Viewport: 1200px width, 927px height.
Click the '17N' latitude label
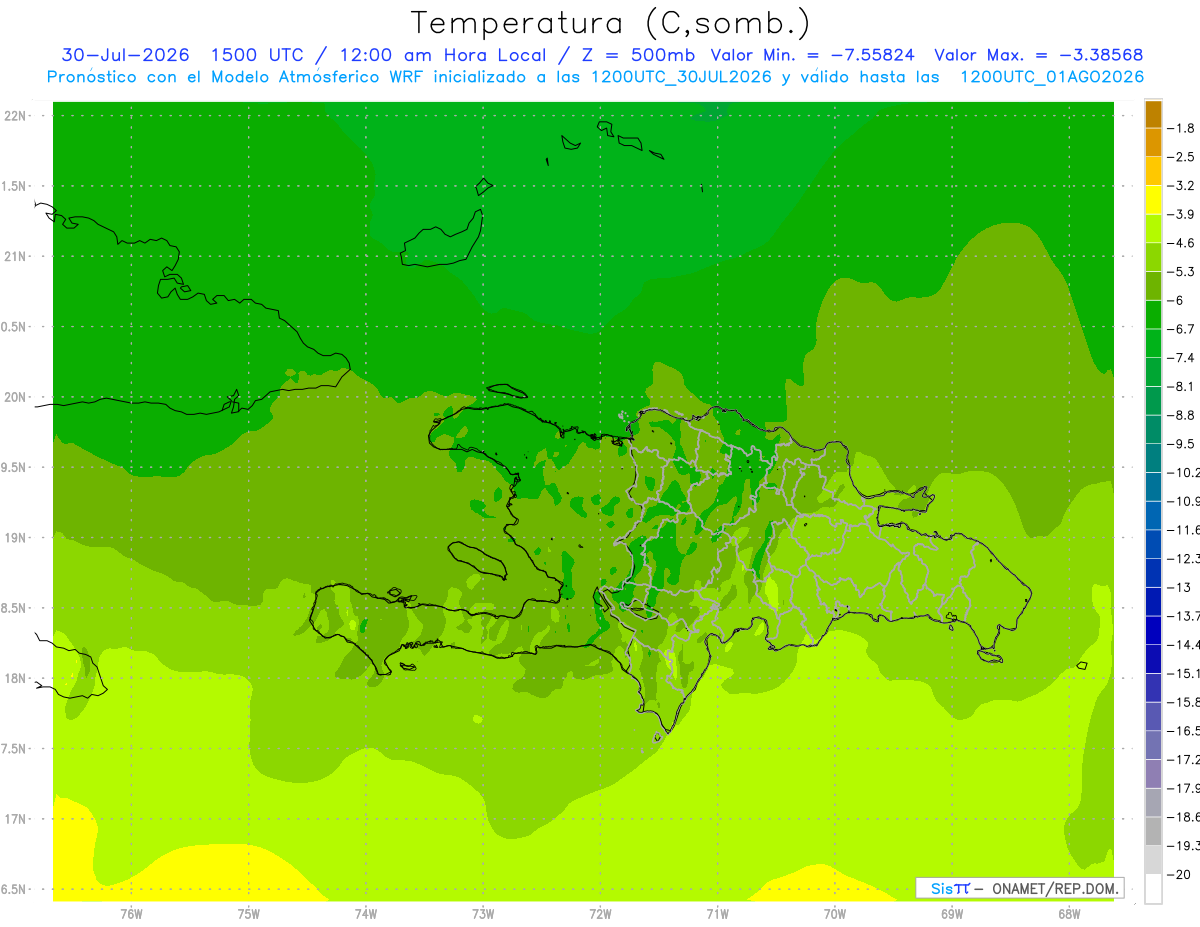(x=14, y=818)
